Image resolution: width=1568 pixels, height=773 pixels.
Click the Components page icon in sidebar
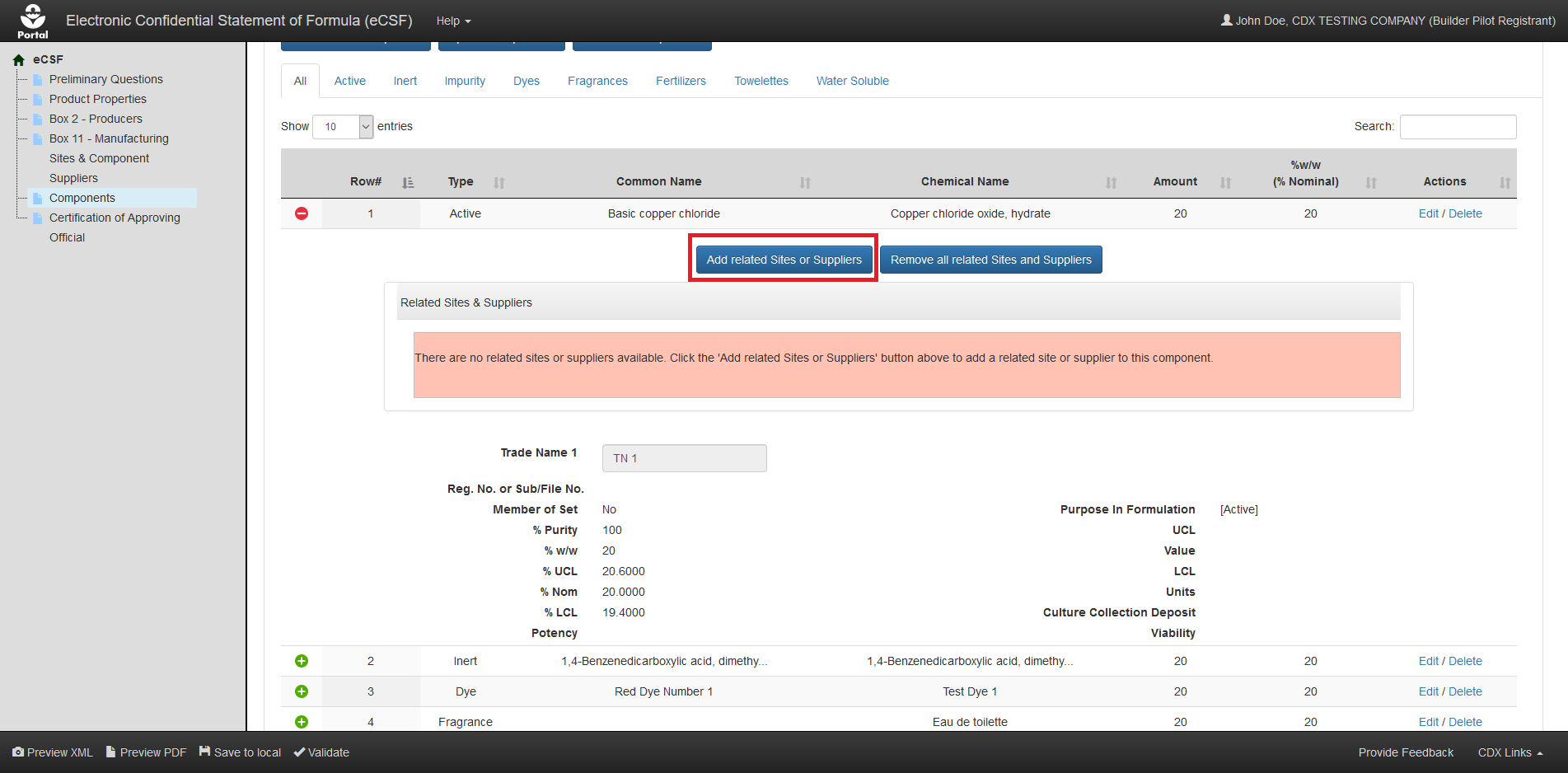(38, 199)
